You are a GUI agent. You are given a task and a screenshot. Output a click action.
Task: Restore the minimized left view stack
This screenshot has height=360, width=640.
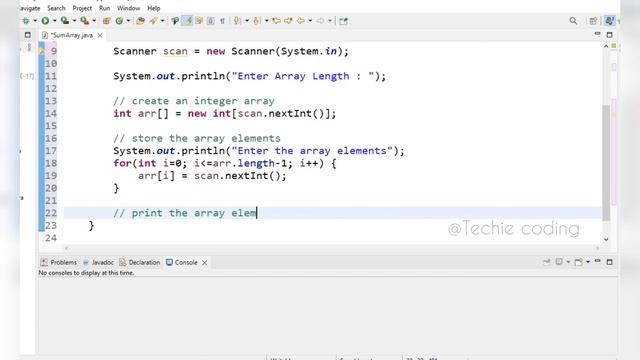(x=27, y=35)
